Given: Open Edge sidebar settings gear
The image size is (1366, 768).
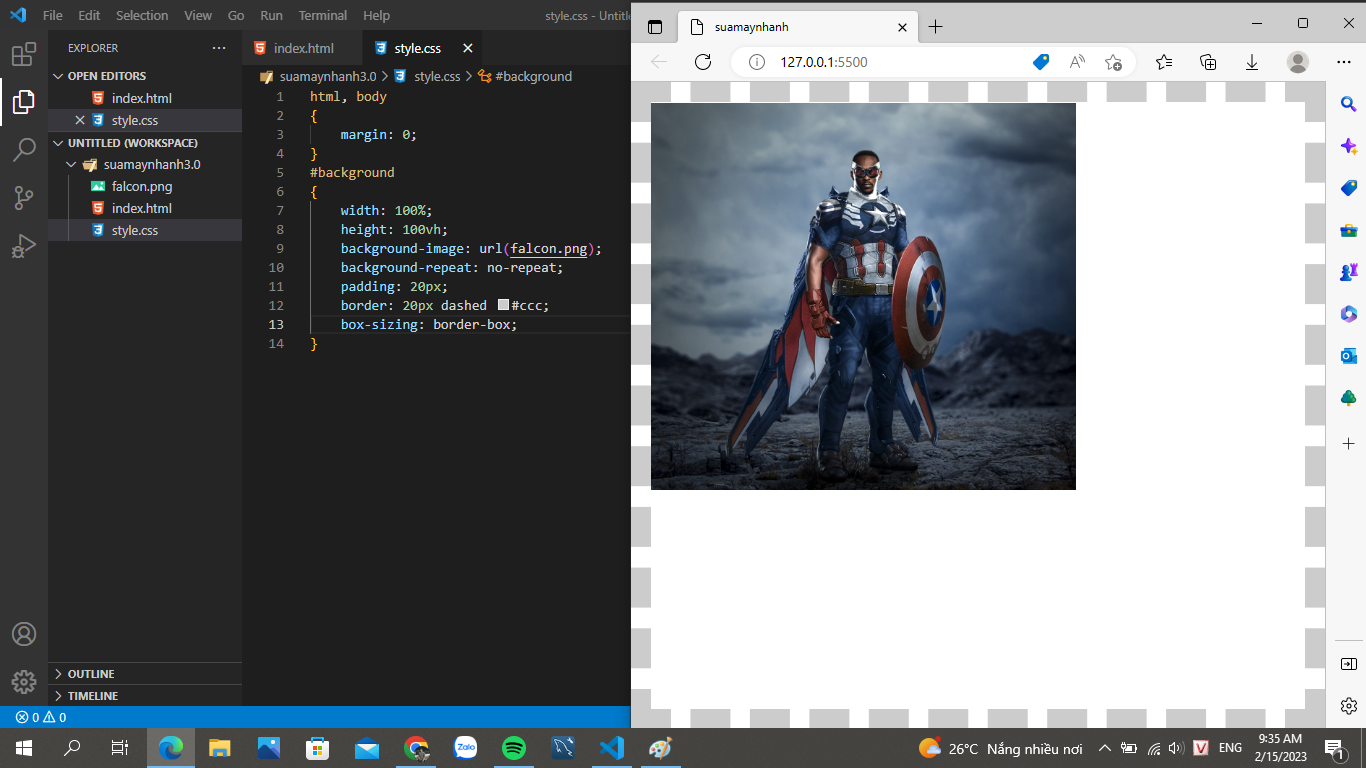Looking at the screenshot, I should coord(1348,706).
